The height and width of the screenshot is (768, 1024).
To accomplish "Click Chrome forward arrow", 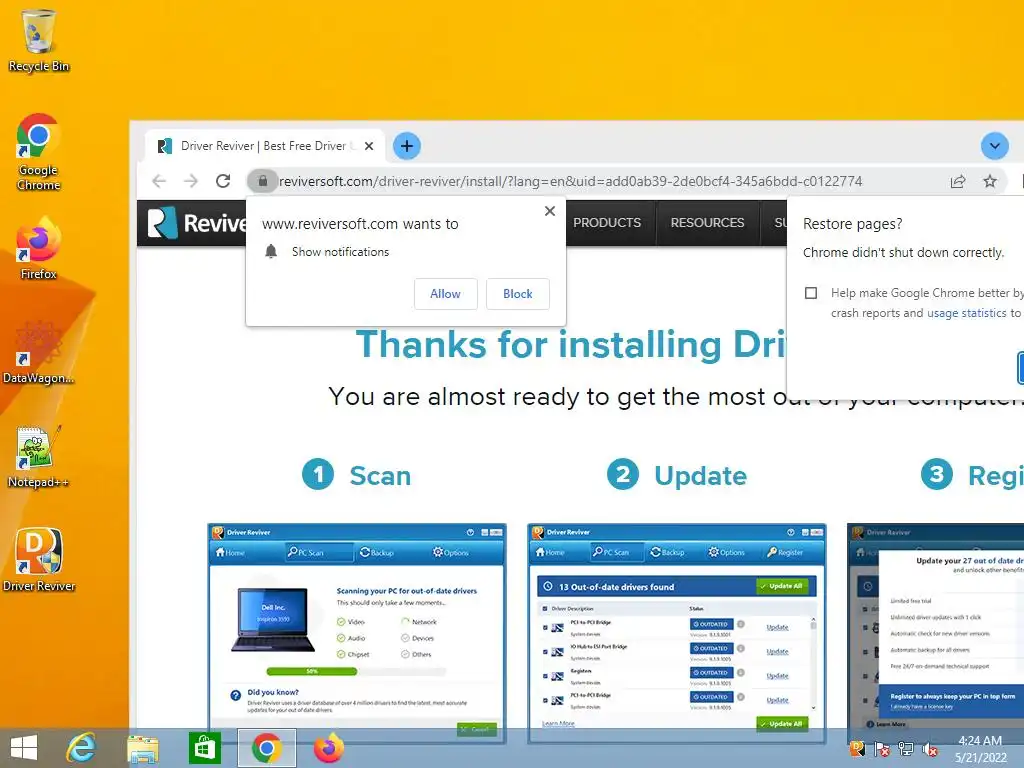I will (x=191, y=181).
